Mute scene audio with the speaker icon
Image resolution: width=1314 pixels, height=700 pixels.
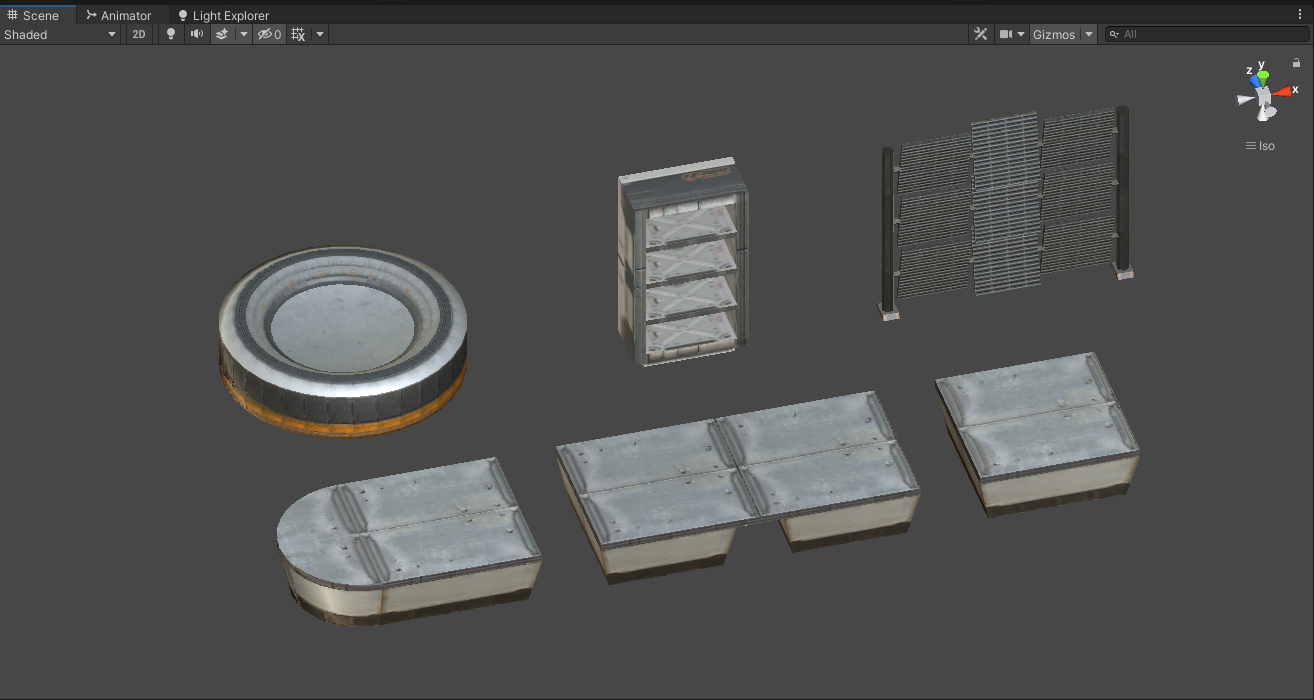pyautogui.click(x=196, y=34)
